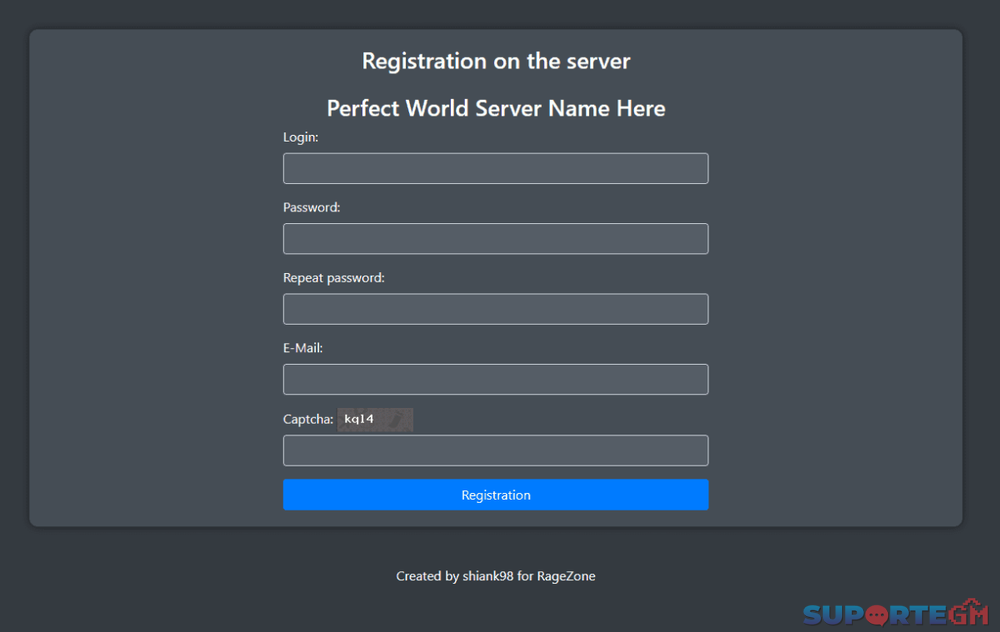
Task: Click into the E-Mail input box
Action: (495, 379)
